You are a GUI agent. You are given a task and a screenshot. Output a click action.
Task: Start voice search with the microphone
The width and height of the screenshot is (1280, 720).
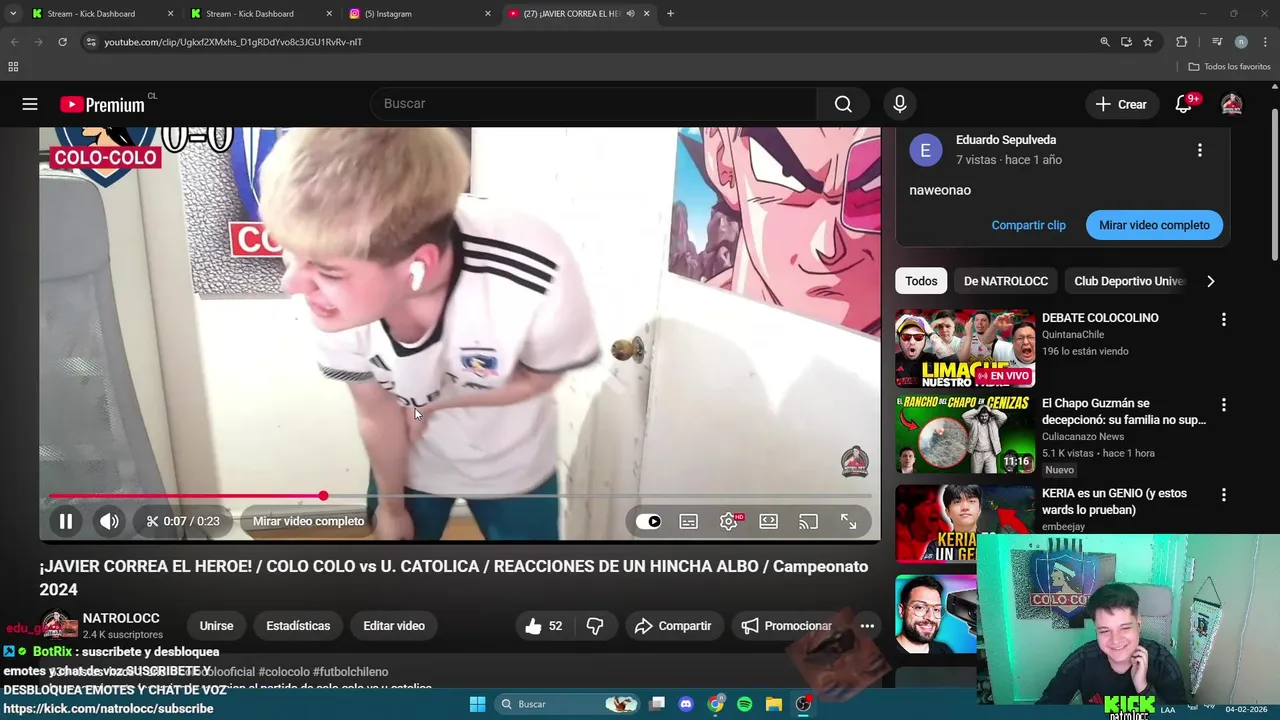pyautogui.click(x=899, y=104)
